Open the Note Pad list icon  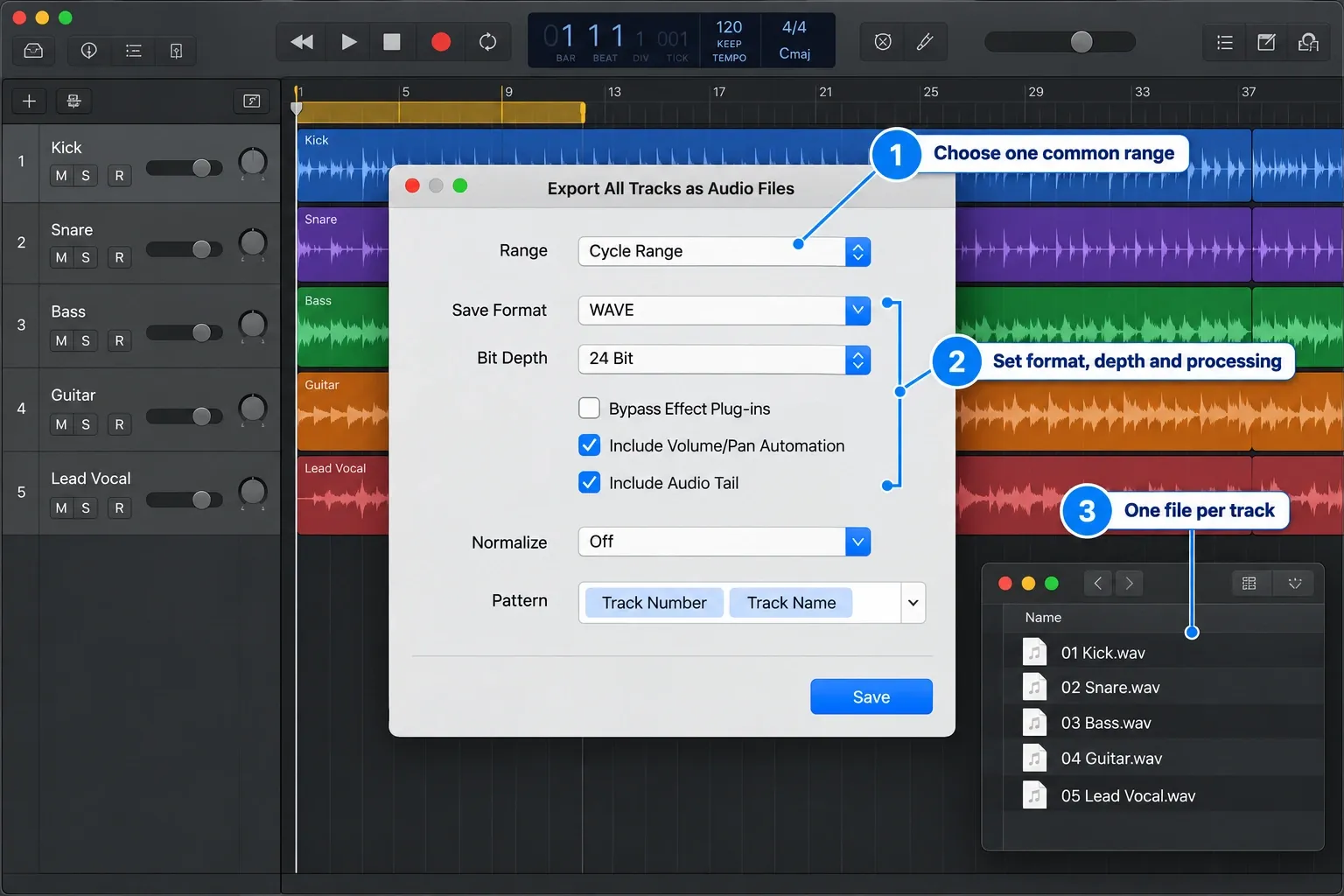click(x=1225, y=42)
